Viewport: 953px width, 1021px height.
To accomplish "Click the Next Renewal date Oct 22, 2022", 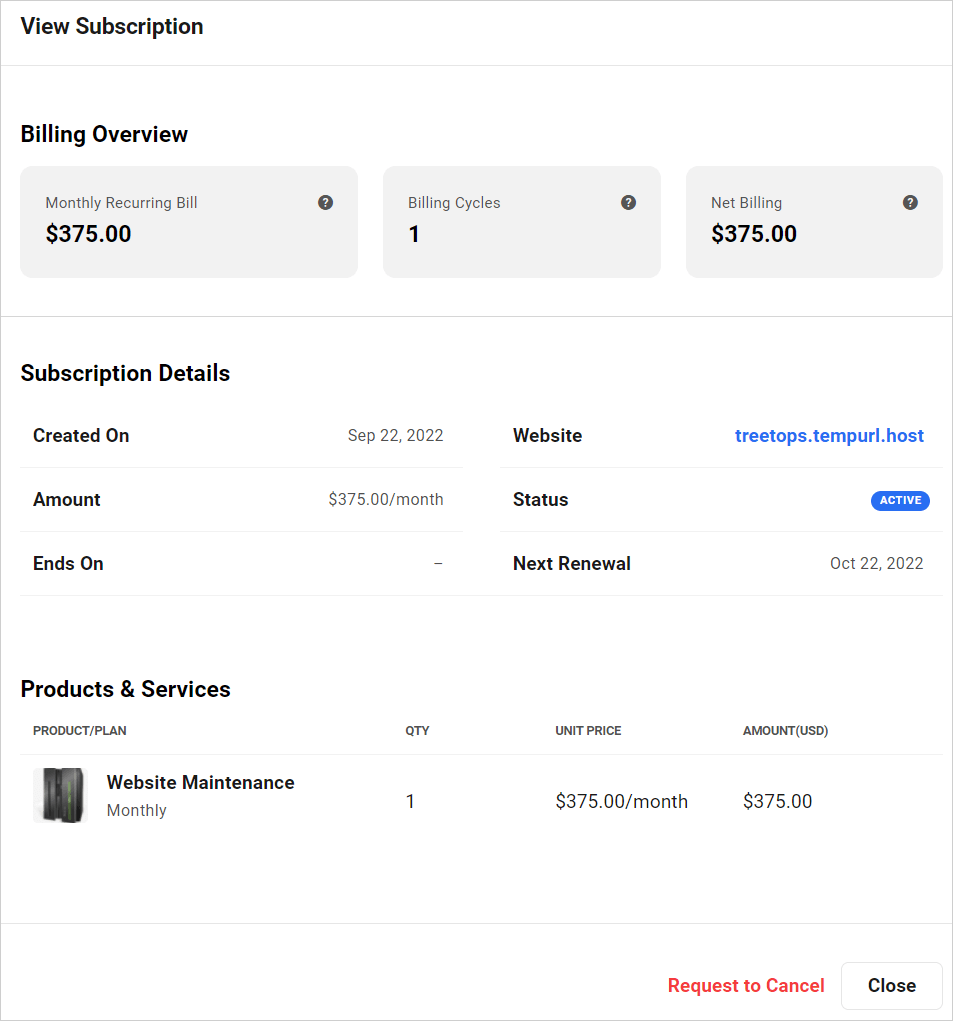I will (876, 563).
